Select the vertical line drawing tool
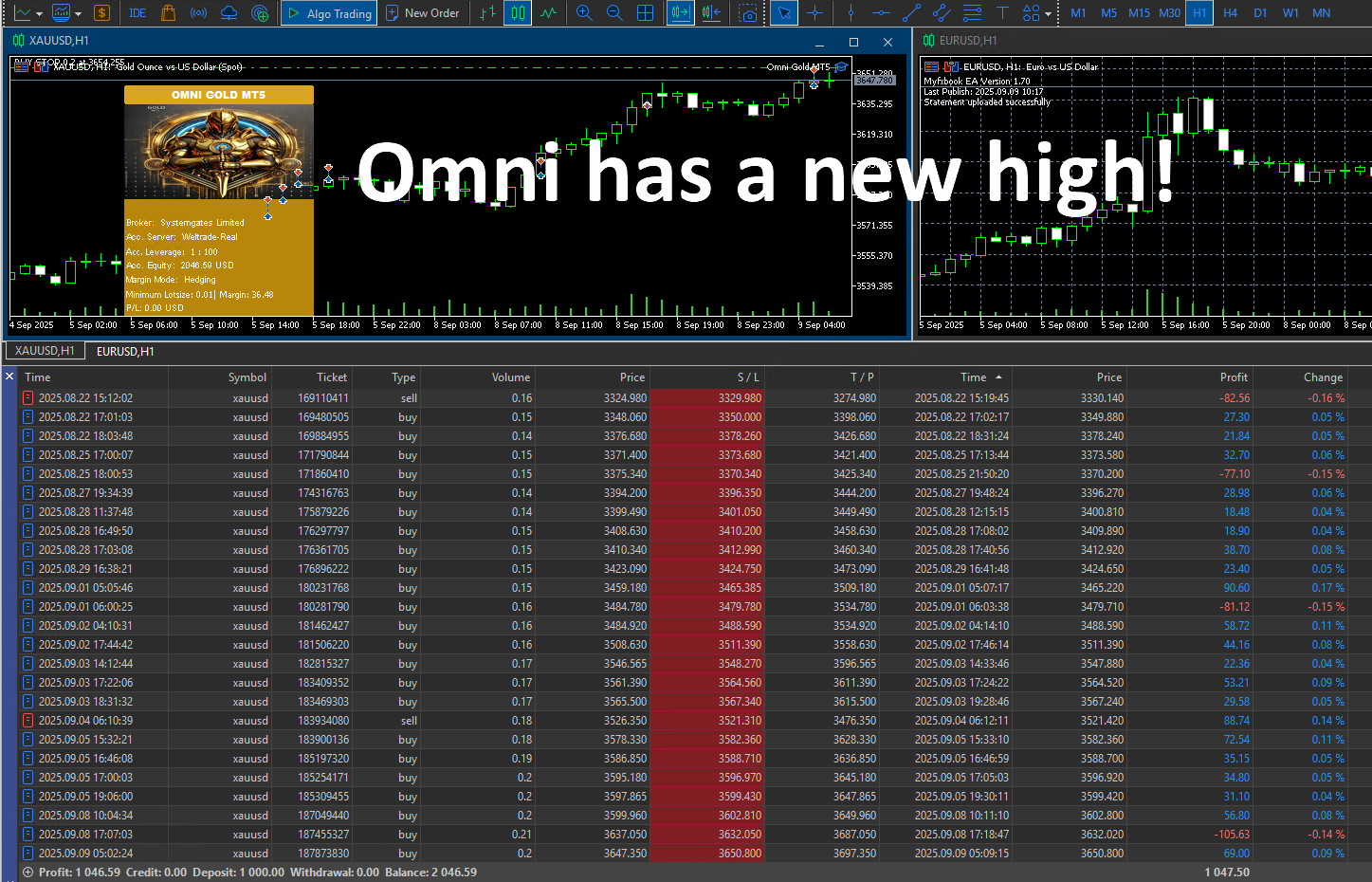 [851, 13]
